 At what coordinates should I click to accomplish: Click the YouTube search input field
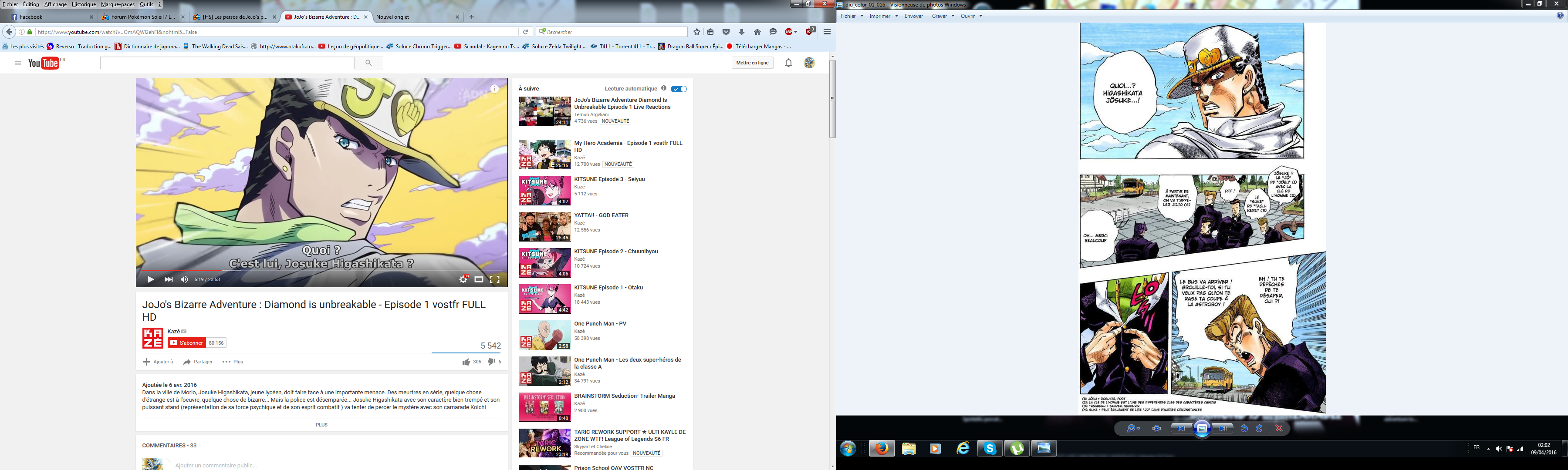pos(227,63)
